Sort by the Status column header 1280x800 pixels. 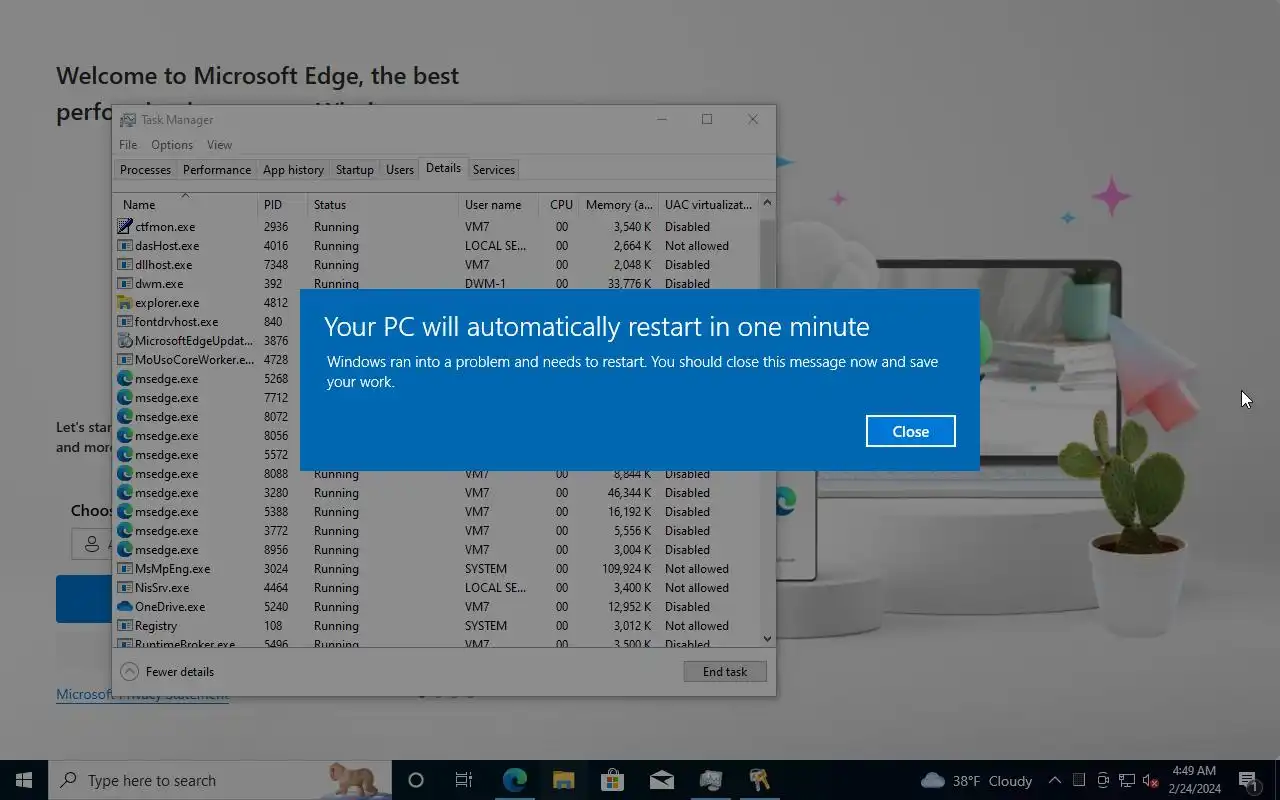click(x=382, y=204)
